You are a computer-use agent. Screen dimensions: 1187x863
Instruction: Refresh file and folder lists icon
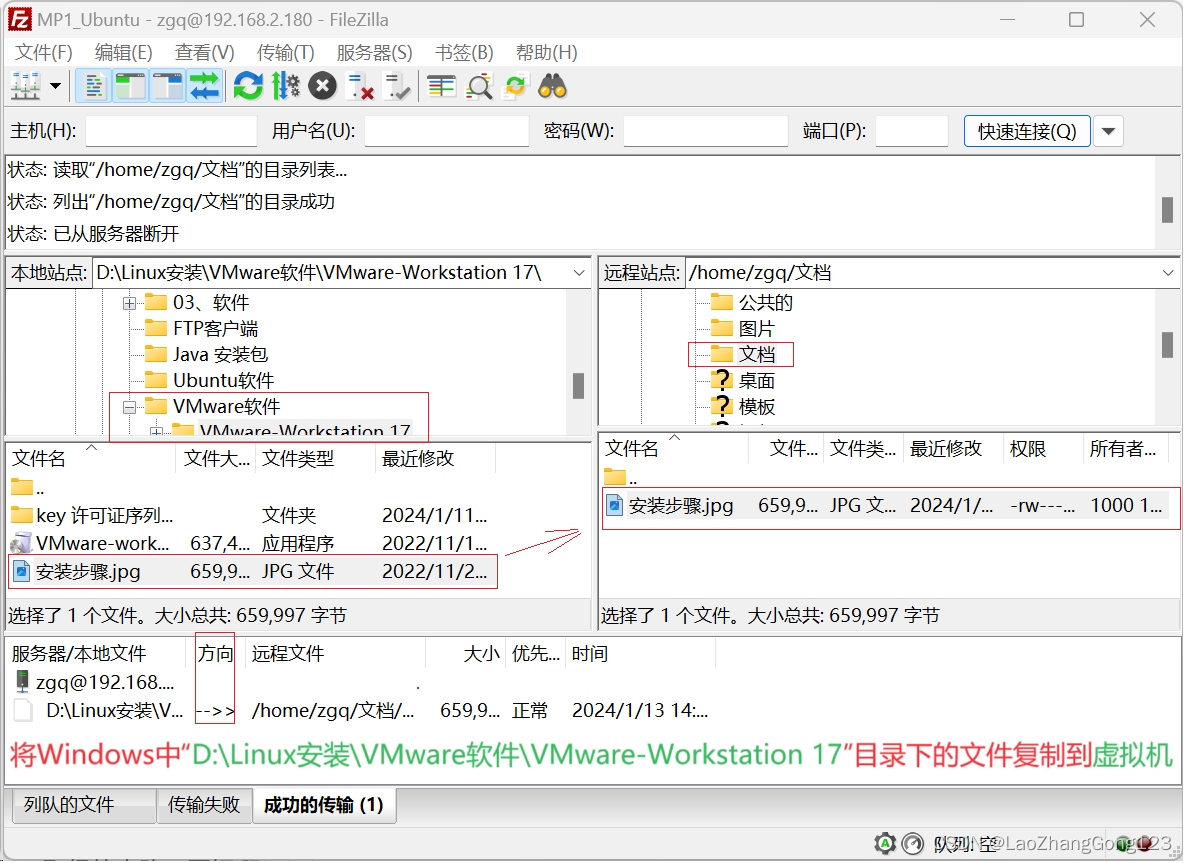248,86
